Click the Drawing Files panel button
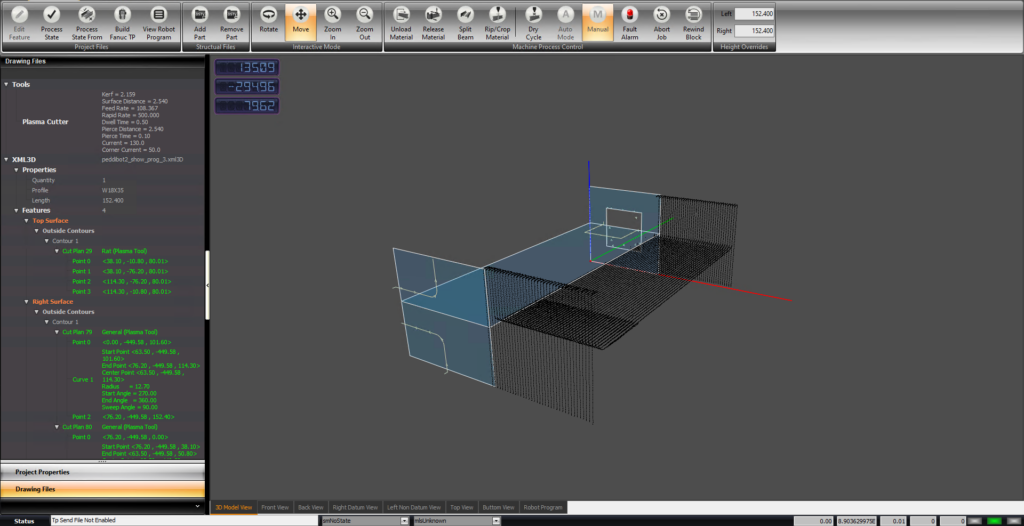 coord(102,489)
